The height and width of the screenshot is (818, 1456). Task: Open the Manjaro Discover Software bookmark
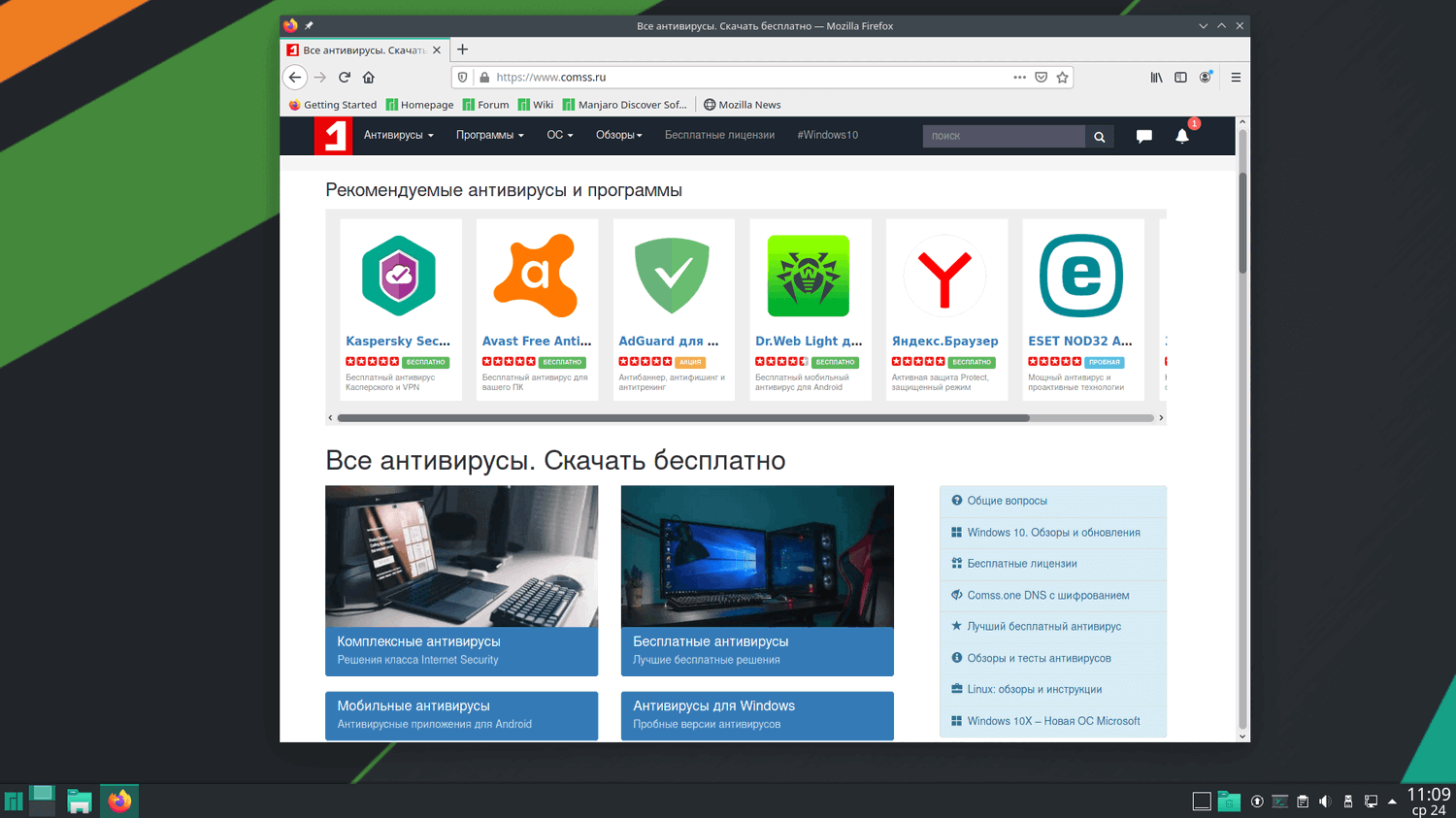coord(625,105)
